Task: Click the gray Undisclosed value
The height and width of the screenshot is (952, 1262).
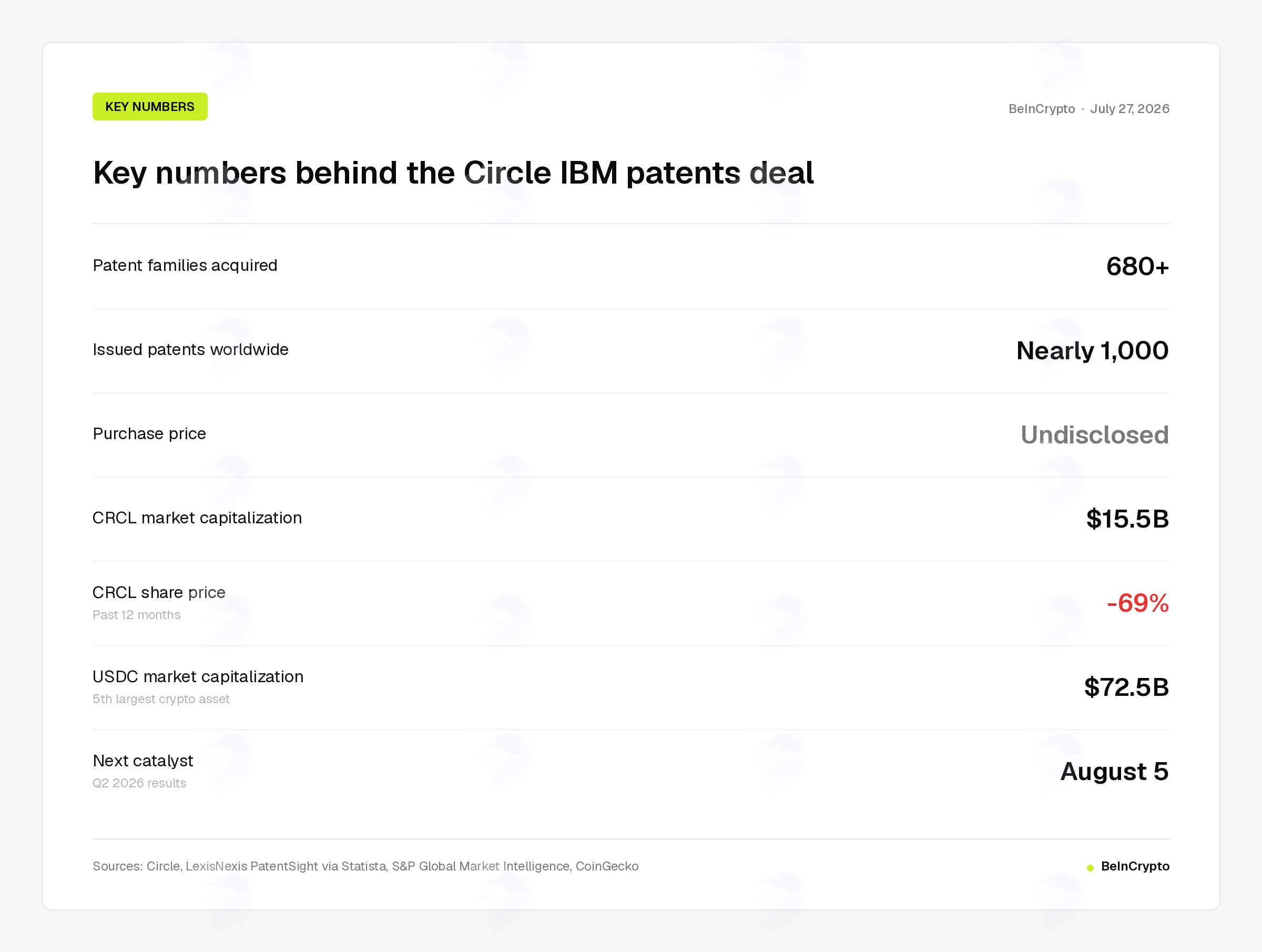Action: click(1095, 435)
